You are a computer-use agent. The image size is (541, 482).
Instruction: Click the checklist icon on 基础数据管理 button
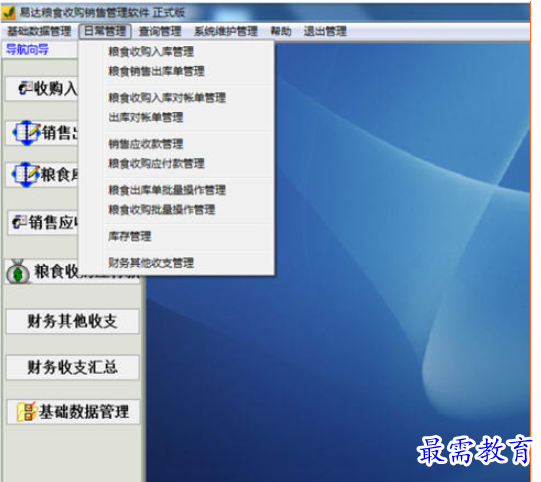click(x=27, y=412)
